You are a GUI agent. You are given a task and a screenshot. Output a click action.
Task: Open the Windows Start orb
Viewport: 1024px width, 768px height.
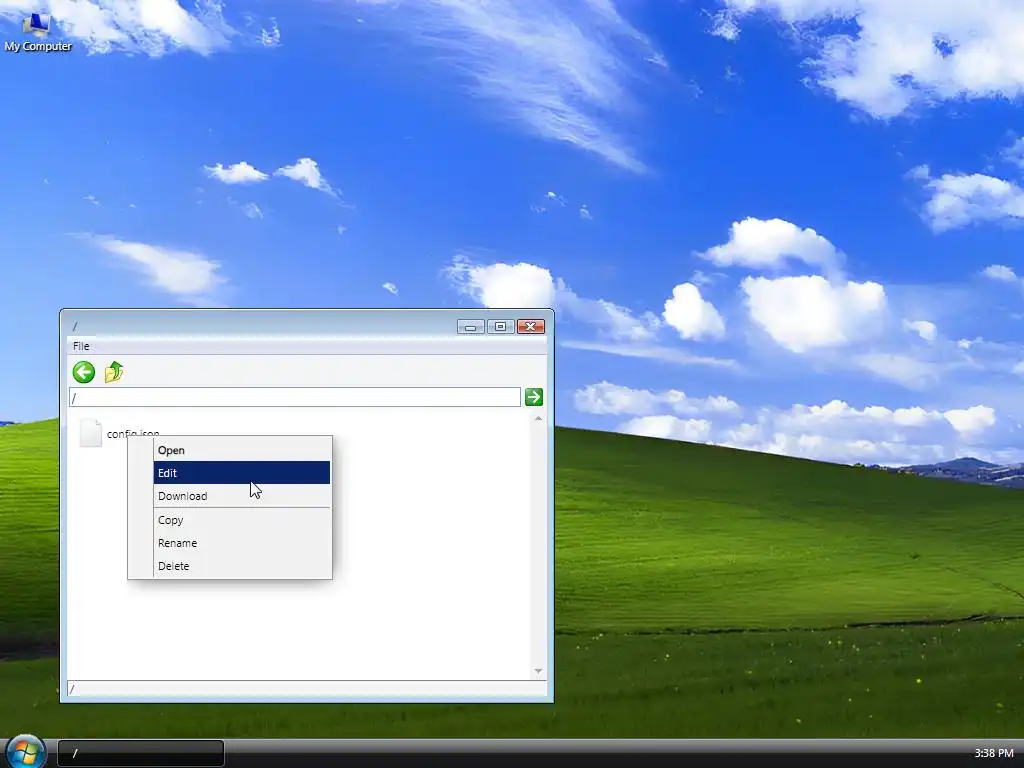pyautogui.click(x=25, y=752)
